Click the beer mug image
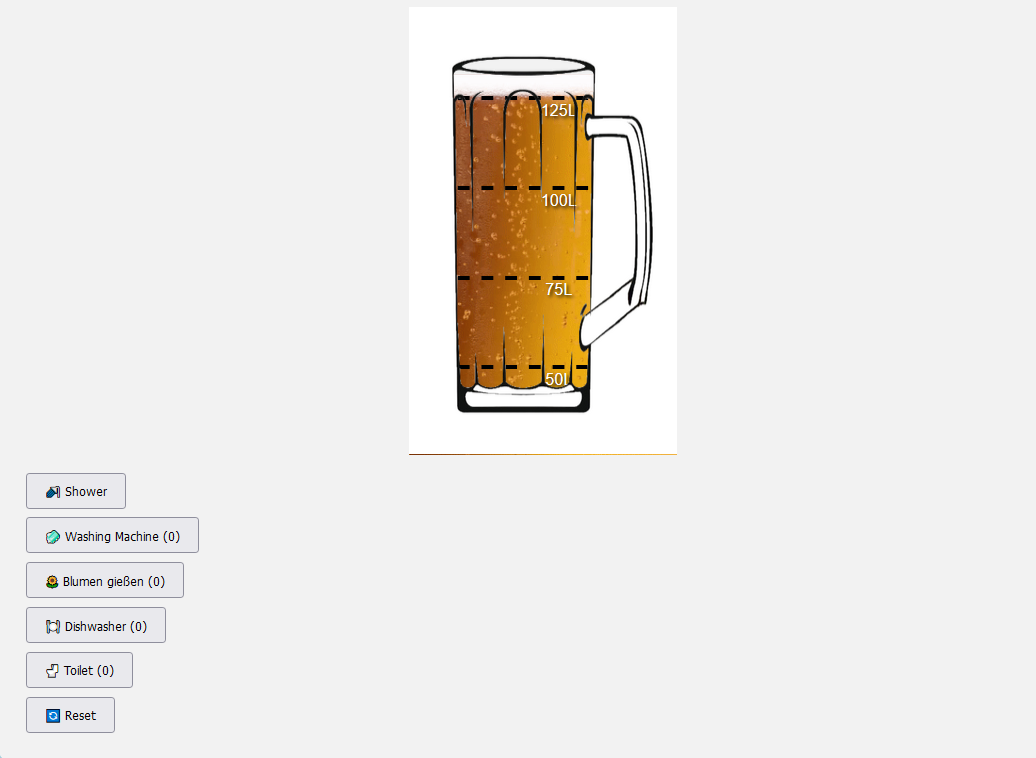1036x758 pixels. click(x=542, y=231)
